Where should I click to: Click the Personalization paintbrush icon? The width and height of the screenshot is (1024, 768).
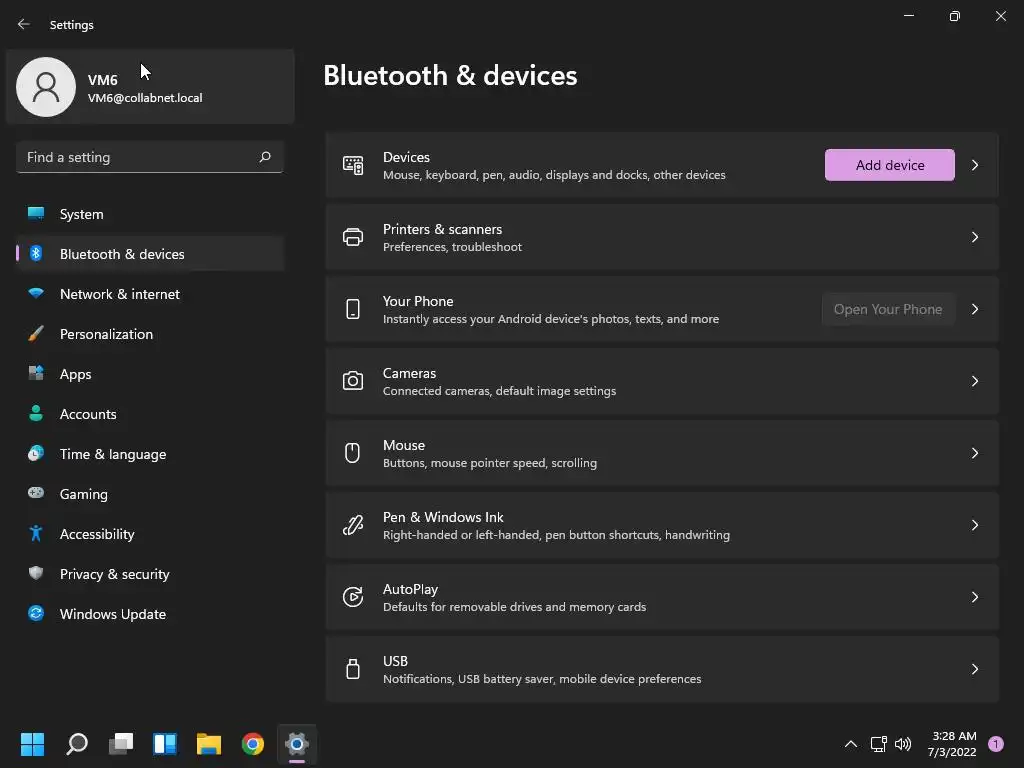[36, 334]
